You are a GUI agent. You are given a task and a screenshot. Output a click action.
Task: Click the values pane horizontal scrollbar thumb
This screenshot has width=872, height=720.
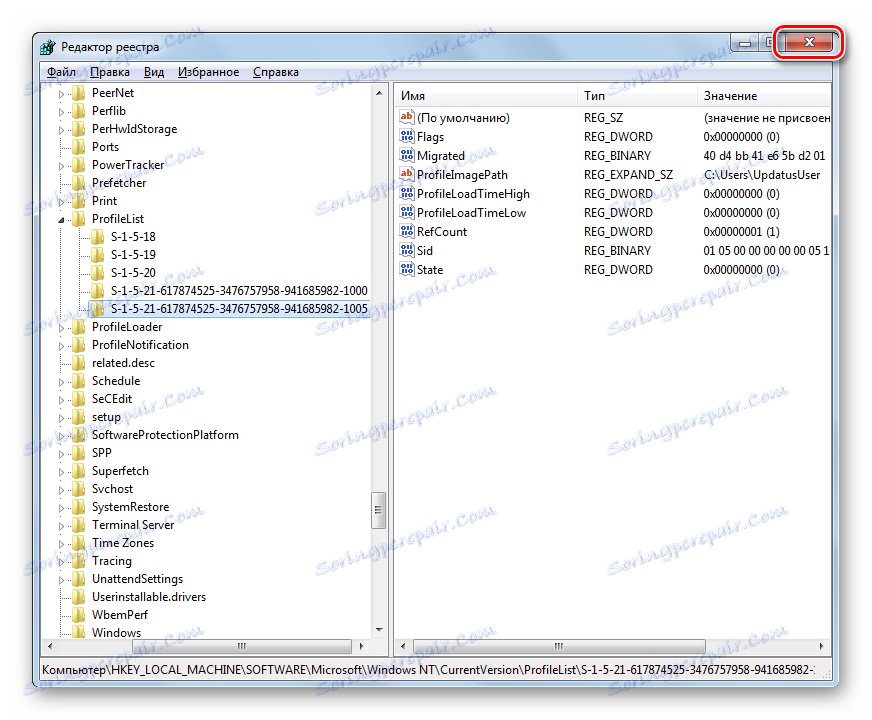pos(558,646)
